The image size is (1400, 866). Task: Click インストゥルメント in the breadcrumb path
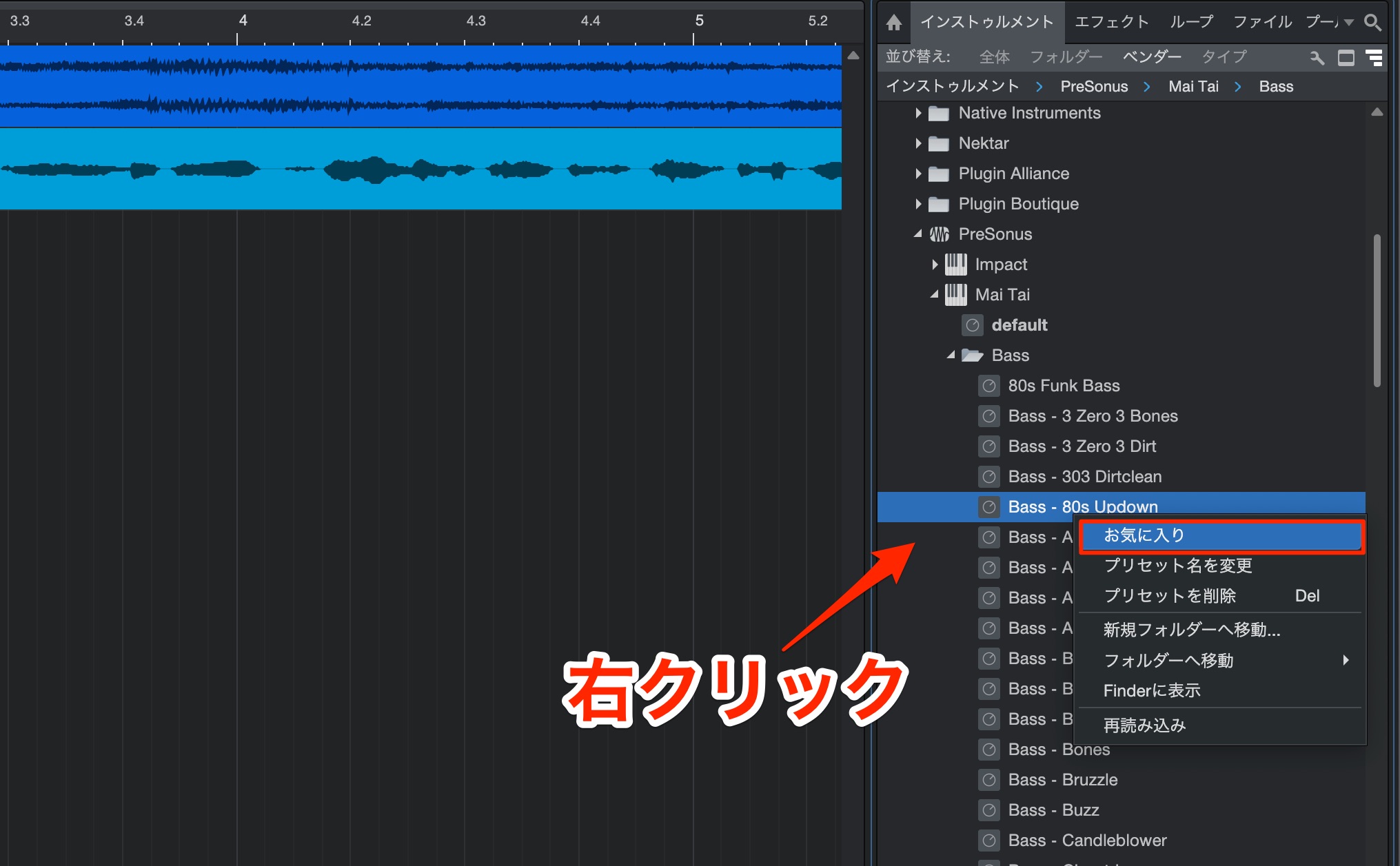pyautogui.click(x=952, y=86)
